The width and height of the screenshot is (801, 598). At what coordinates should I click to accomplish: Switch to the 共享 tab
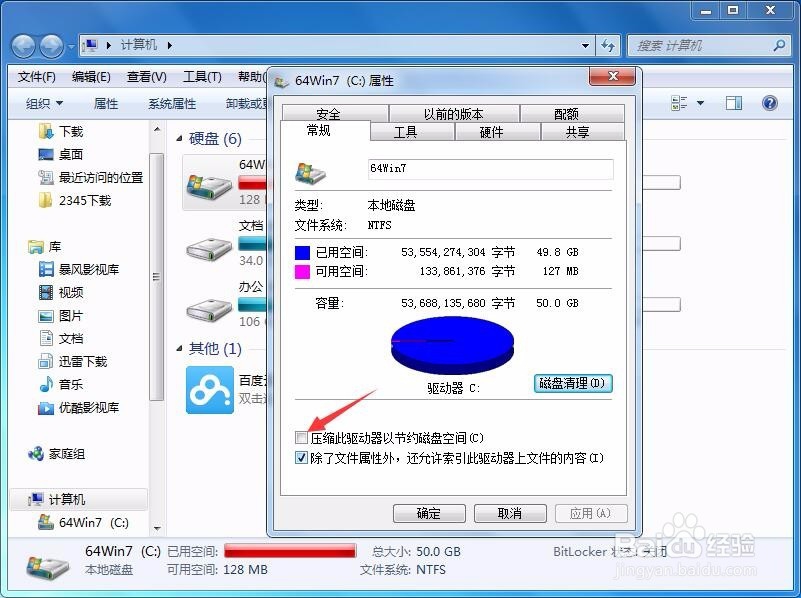click(x=582, y=132)
